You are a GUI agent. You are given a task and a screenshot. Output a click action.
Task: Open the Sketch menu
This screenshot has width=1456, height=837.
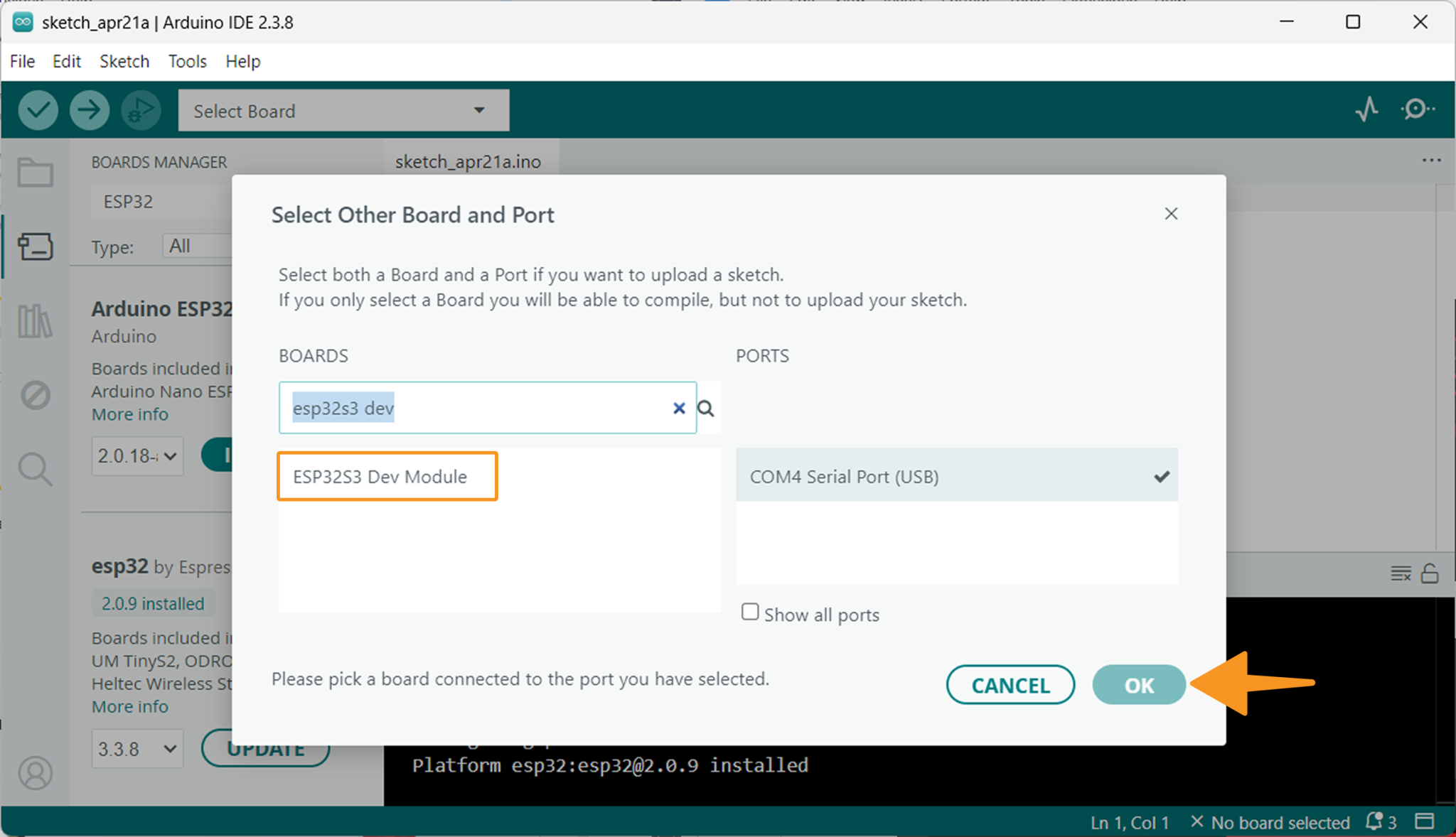coord(124,62)
